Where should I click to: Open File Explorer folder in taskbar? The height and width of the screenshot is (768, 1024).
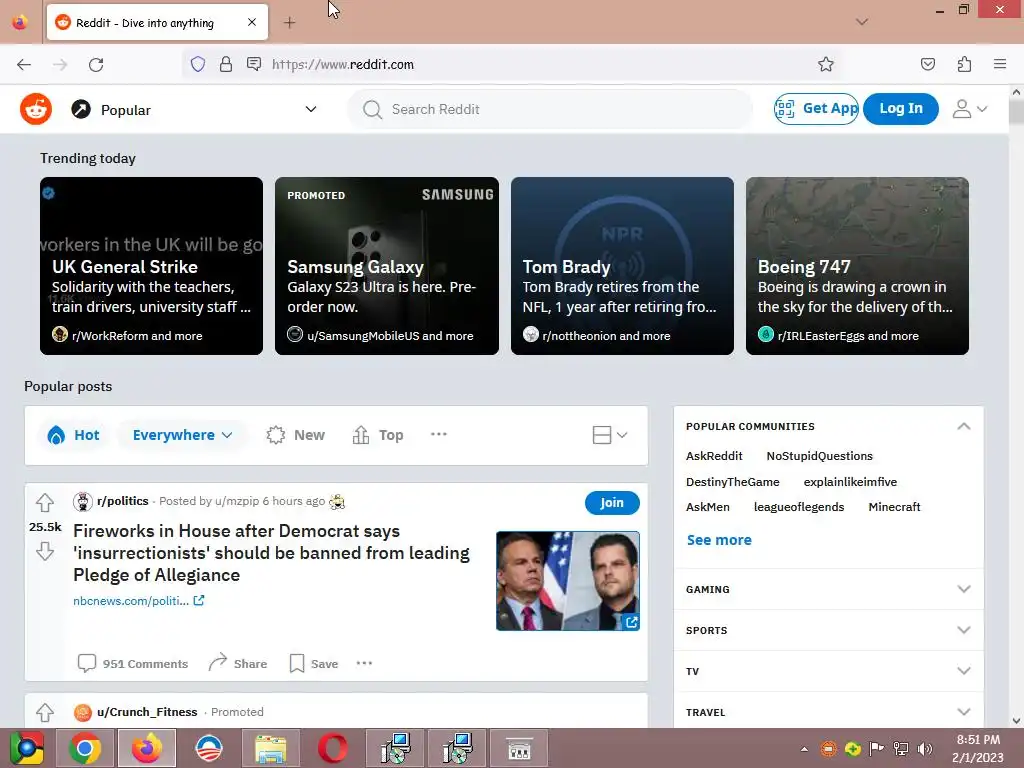(270, 748)
